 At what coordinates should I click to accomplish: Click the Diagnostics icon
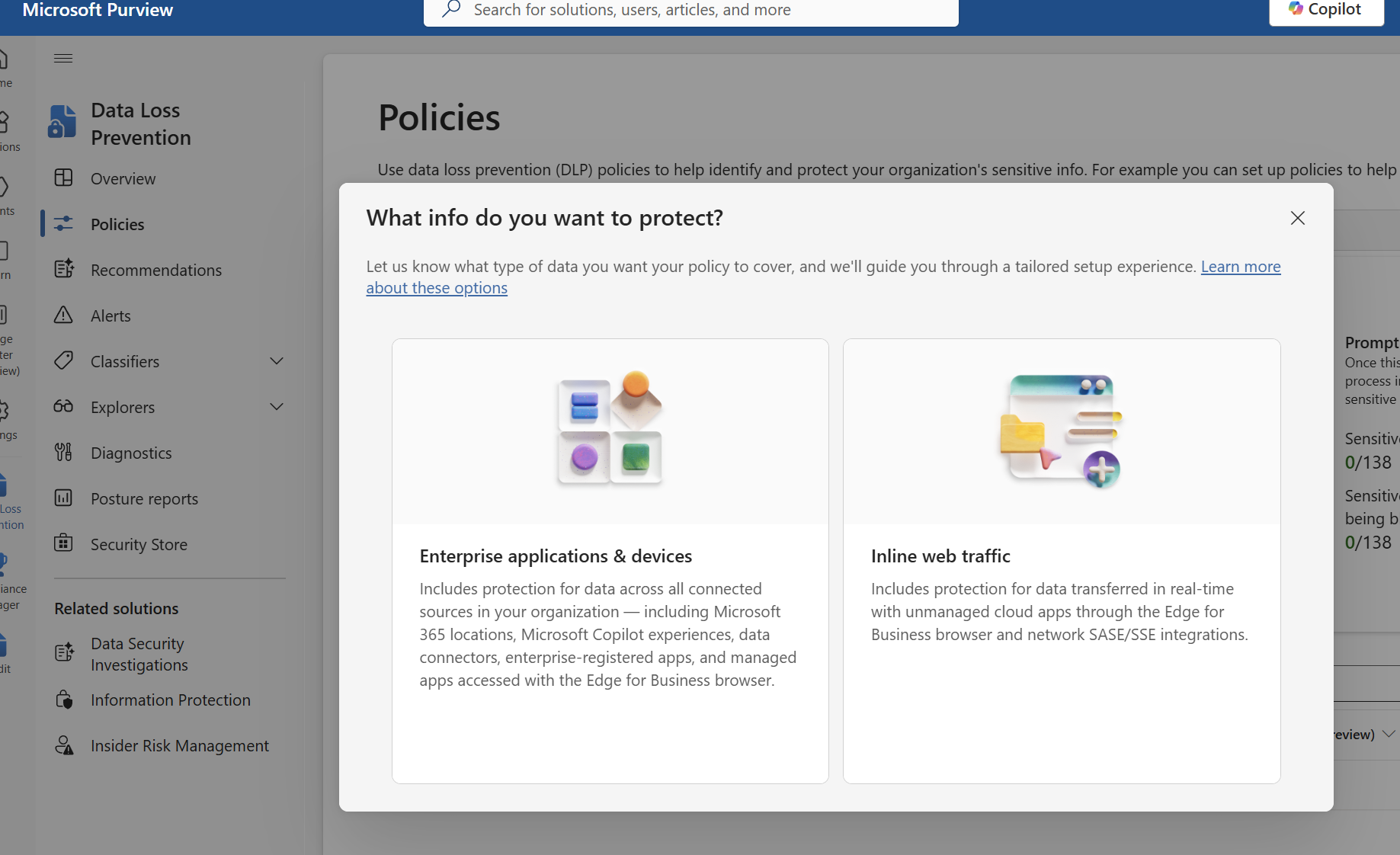coord(63,453)
